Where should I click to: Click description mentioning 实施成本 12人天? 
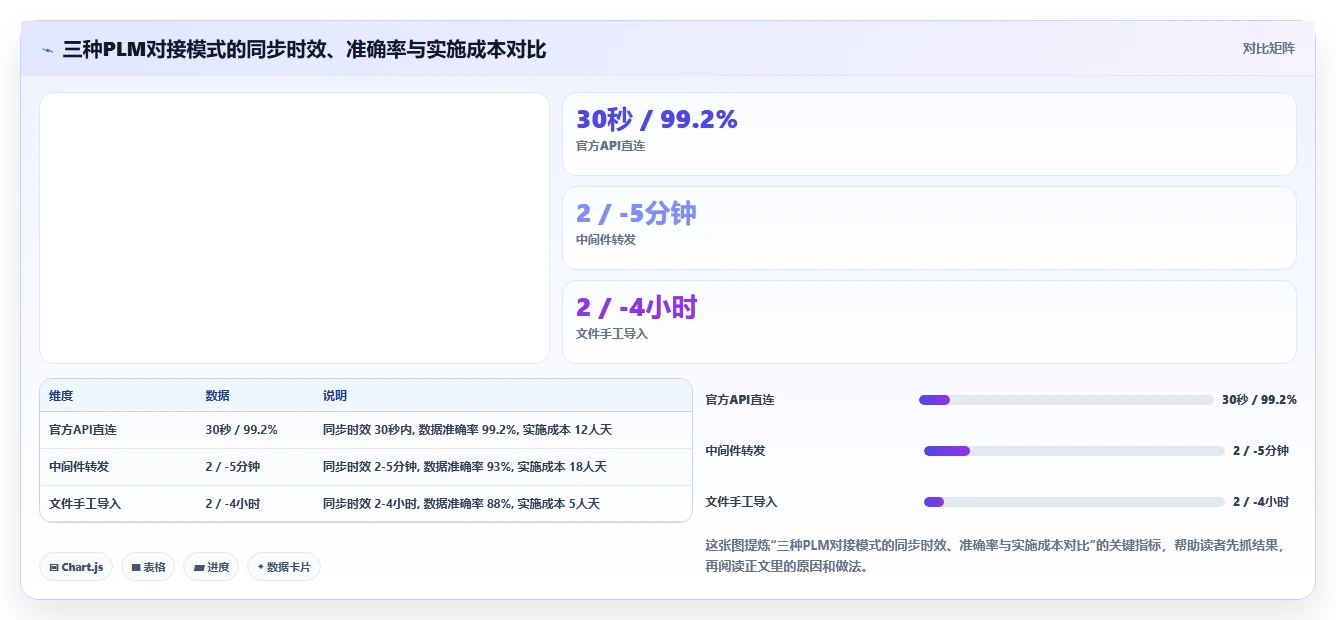467,430
